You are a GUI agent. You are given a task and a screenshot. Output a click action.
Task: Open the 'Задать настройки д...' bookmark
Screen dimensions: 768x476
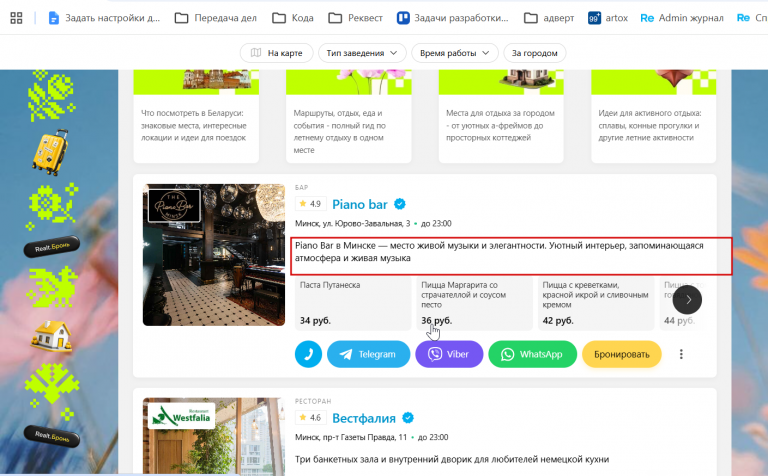(104, 18)
